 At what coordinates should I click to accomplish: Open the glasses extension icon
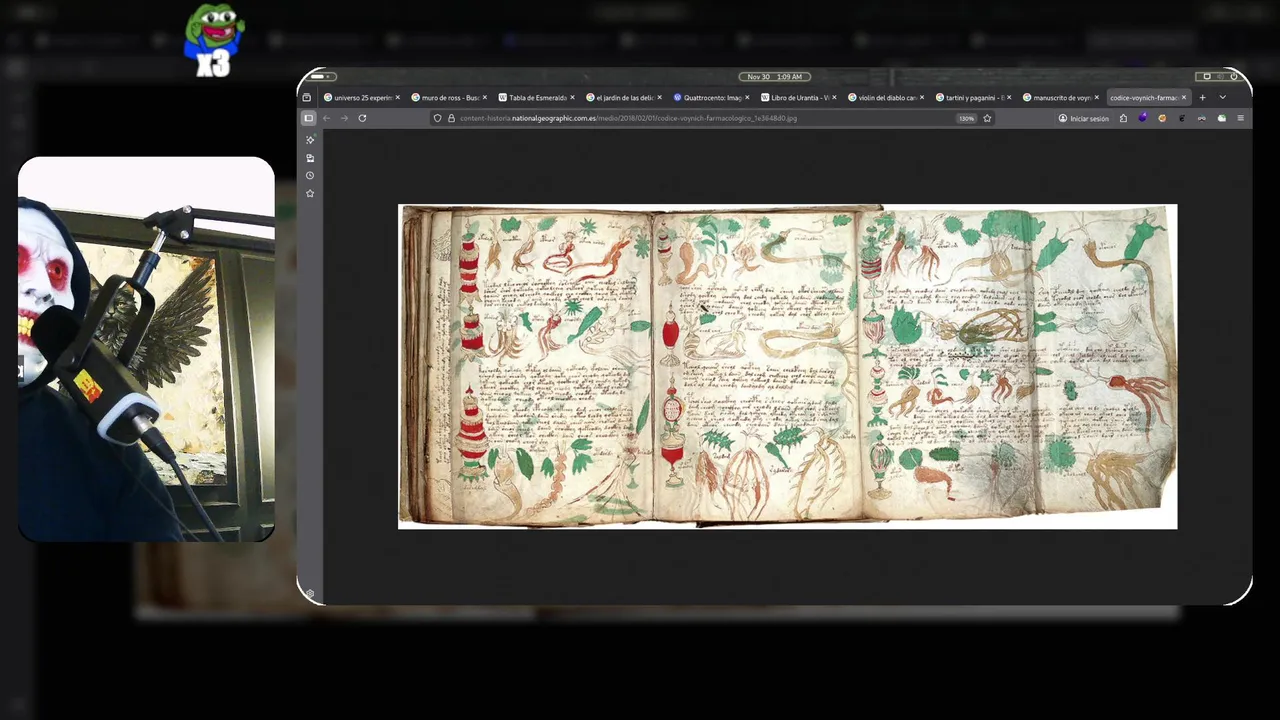coord(1201,118)
